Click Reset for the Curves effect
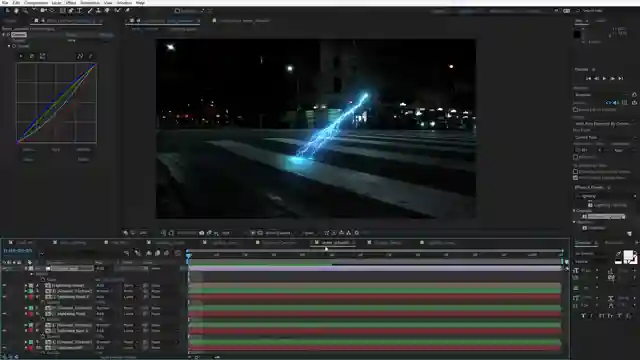This screenshot has height=360, width=640. click(x=71, y=35)
